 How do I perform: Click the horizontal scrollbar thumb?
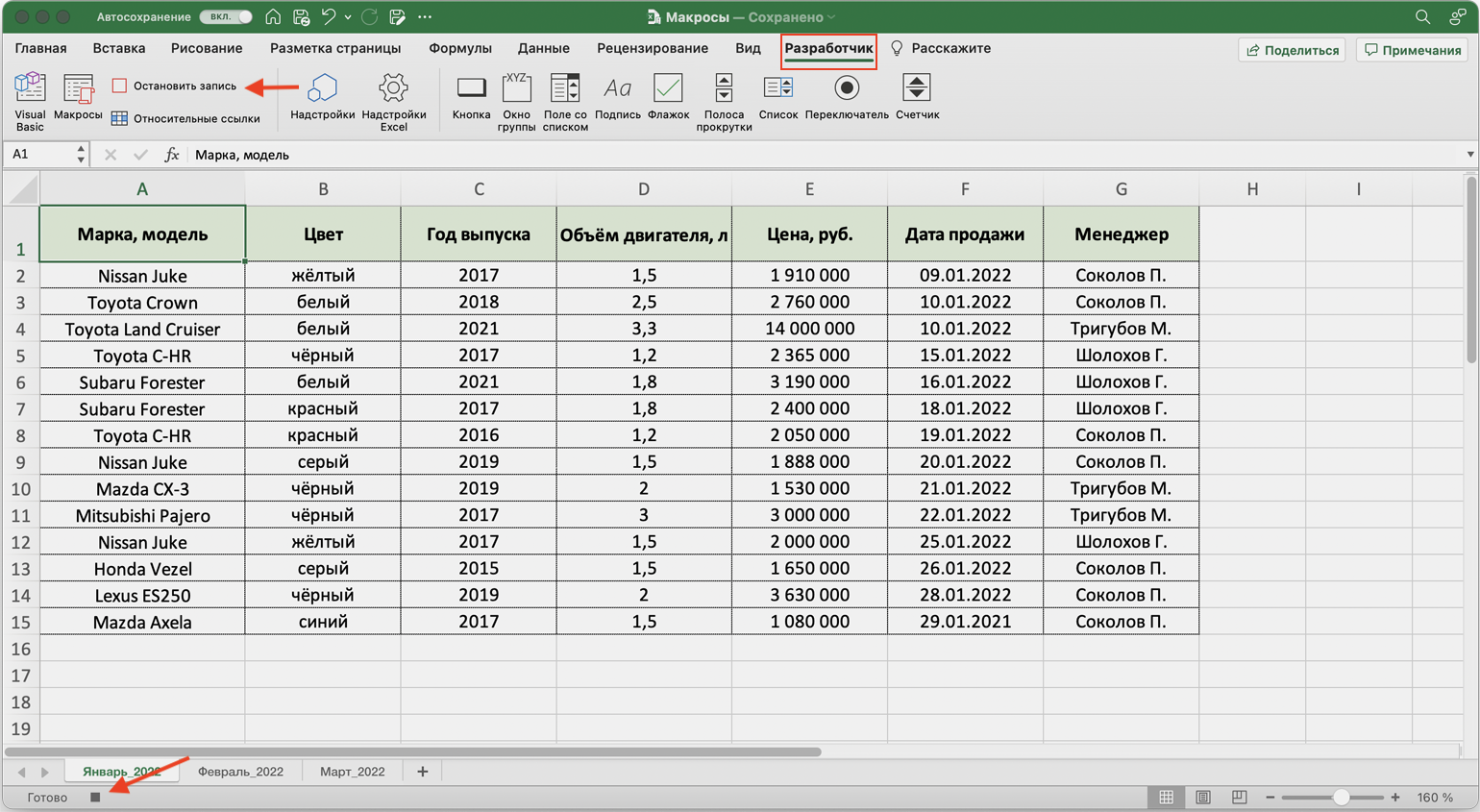413,751
